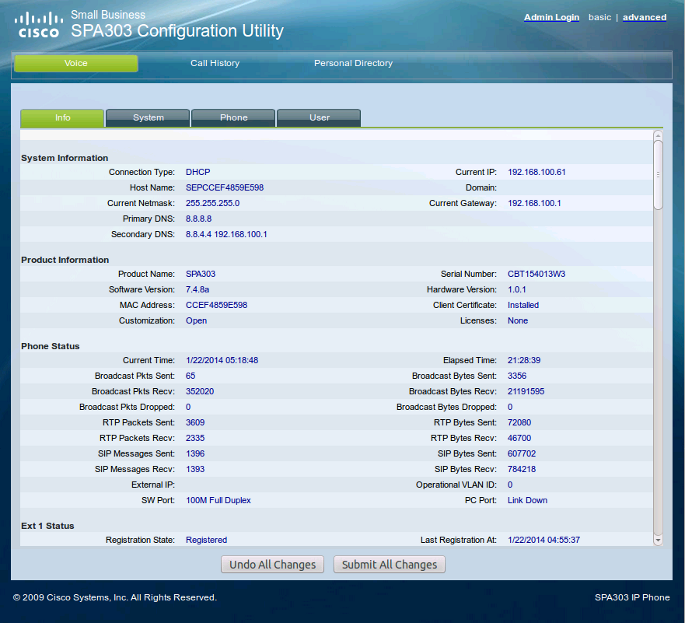Click Broadcast Bytes Recv value 21191595
Viewport: 685px width, 623px height.
point(526,391)
